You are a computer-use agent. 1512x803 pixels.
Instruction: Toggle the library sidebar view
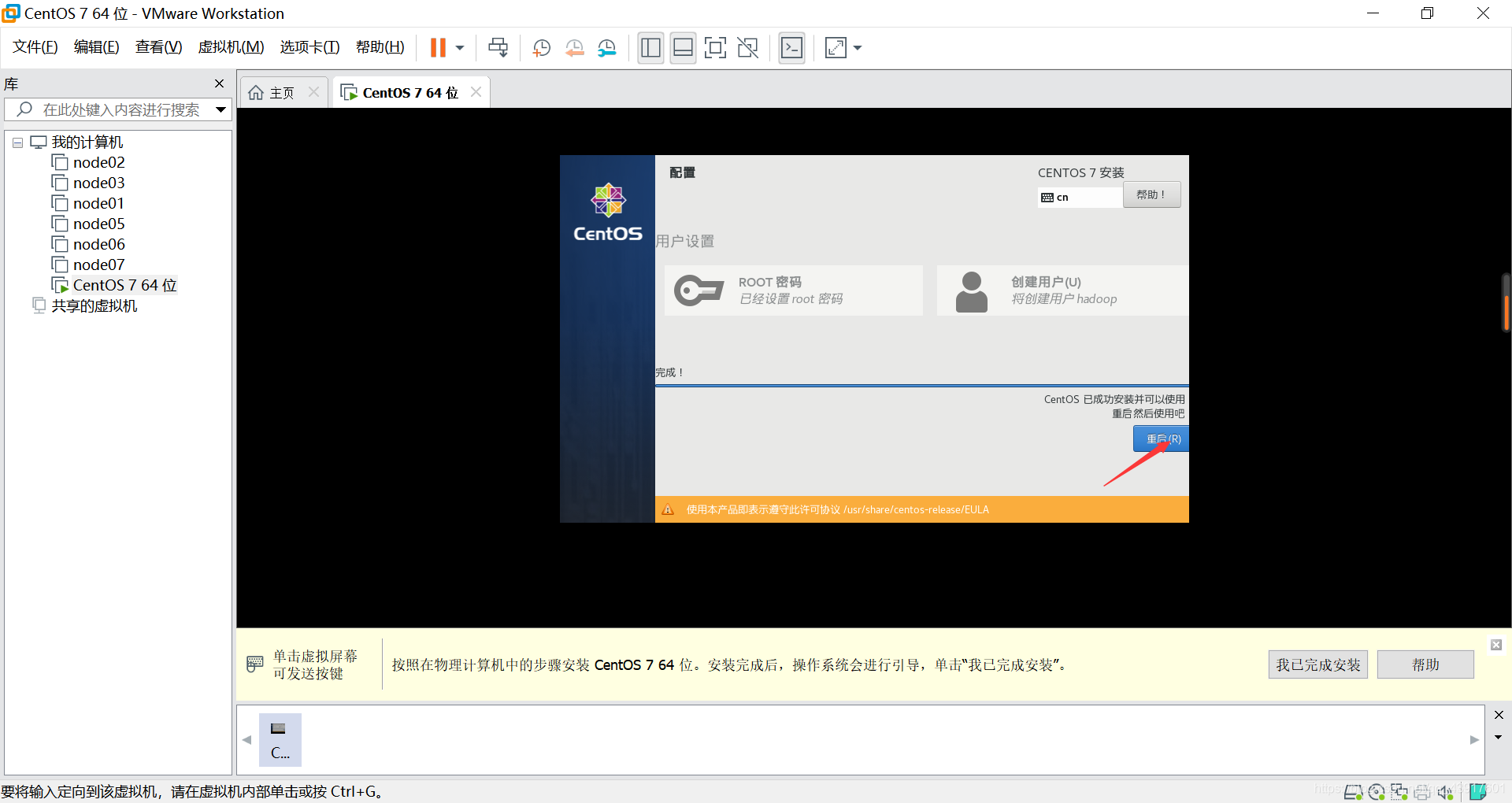650,48
